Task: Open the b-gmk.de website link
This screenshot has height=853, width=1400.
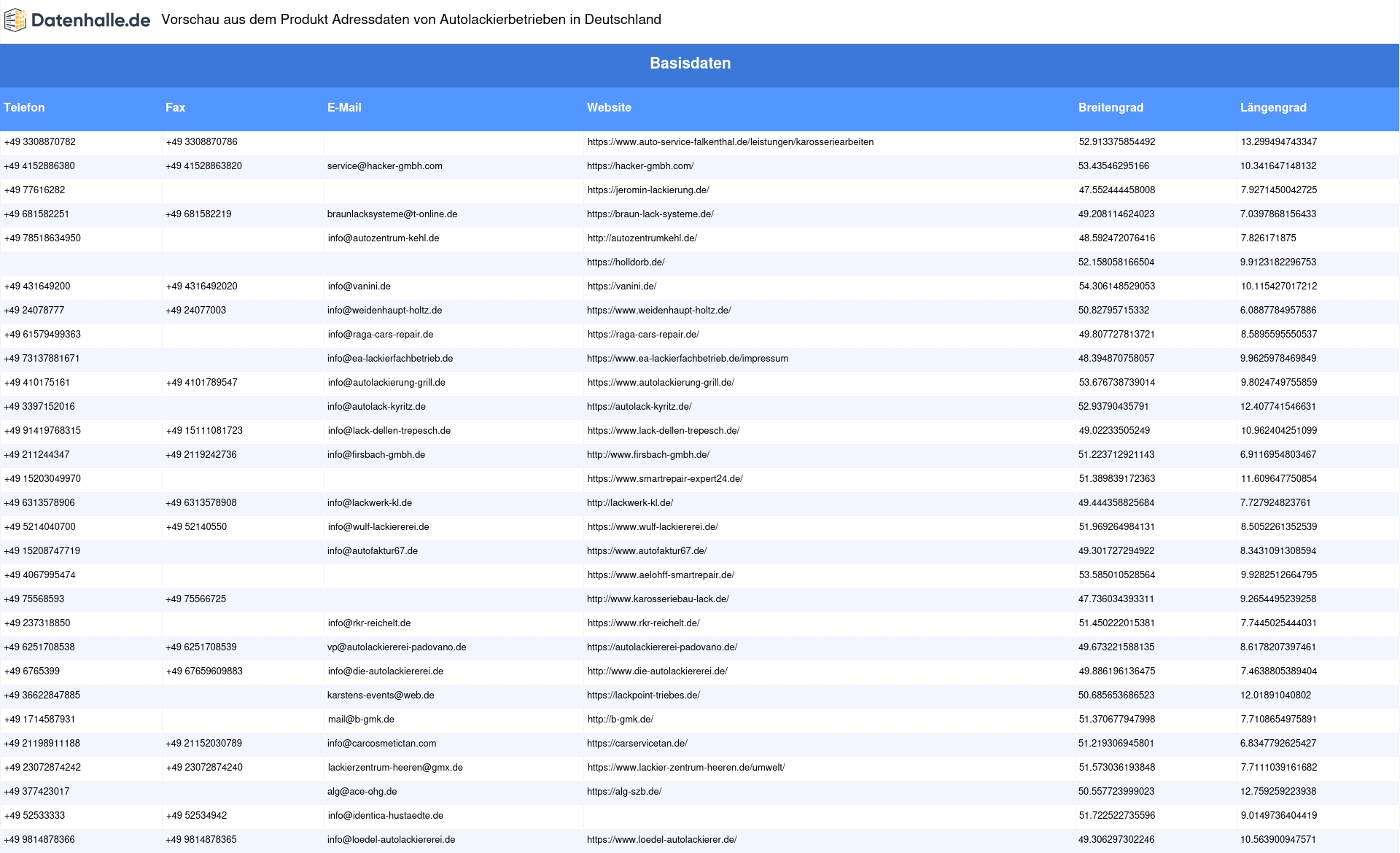Action: click(x=621, y=720)
